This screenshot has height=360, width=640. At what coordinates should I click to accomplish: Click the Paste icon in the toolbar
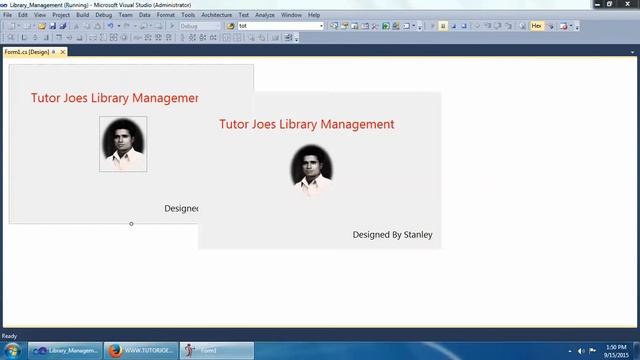pos(98,26)
